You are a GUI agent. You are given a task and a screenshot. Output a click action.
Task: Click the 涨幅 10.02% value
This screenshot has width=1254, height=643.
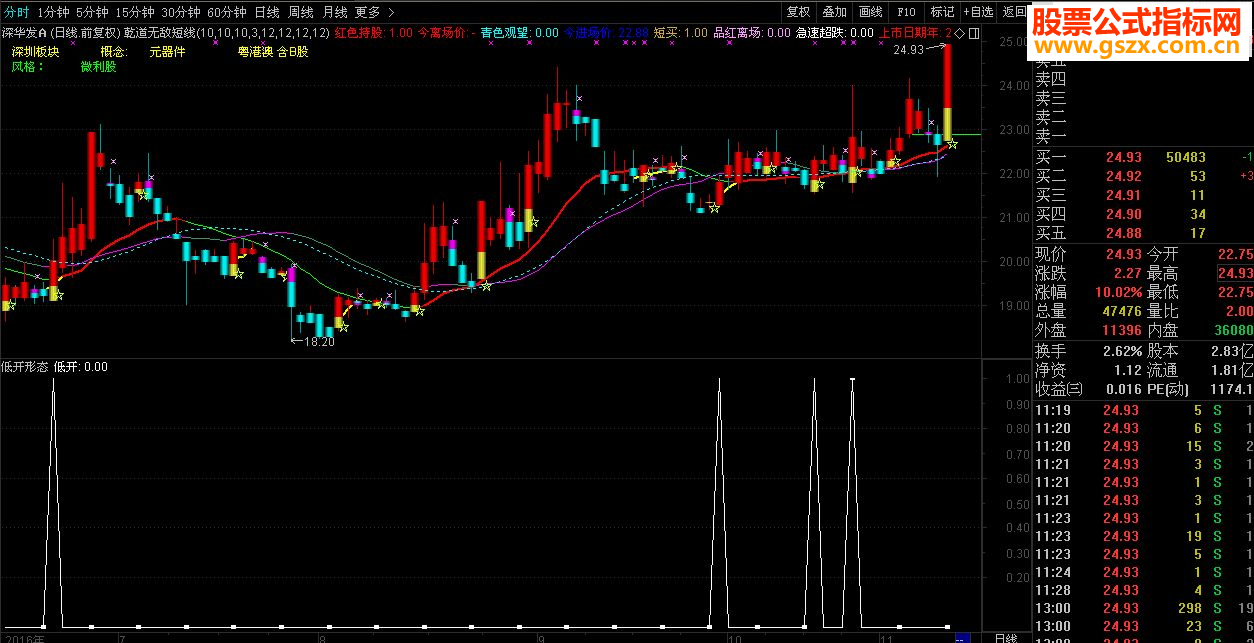(x=1119, y=292)
